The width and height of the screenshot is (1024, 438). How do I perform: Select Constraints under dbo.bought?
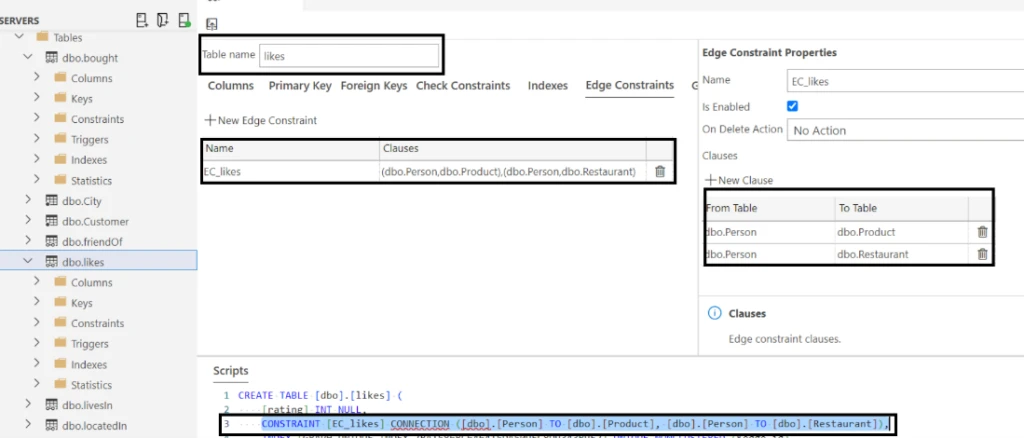[x=97, y=119]
